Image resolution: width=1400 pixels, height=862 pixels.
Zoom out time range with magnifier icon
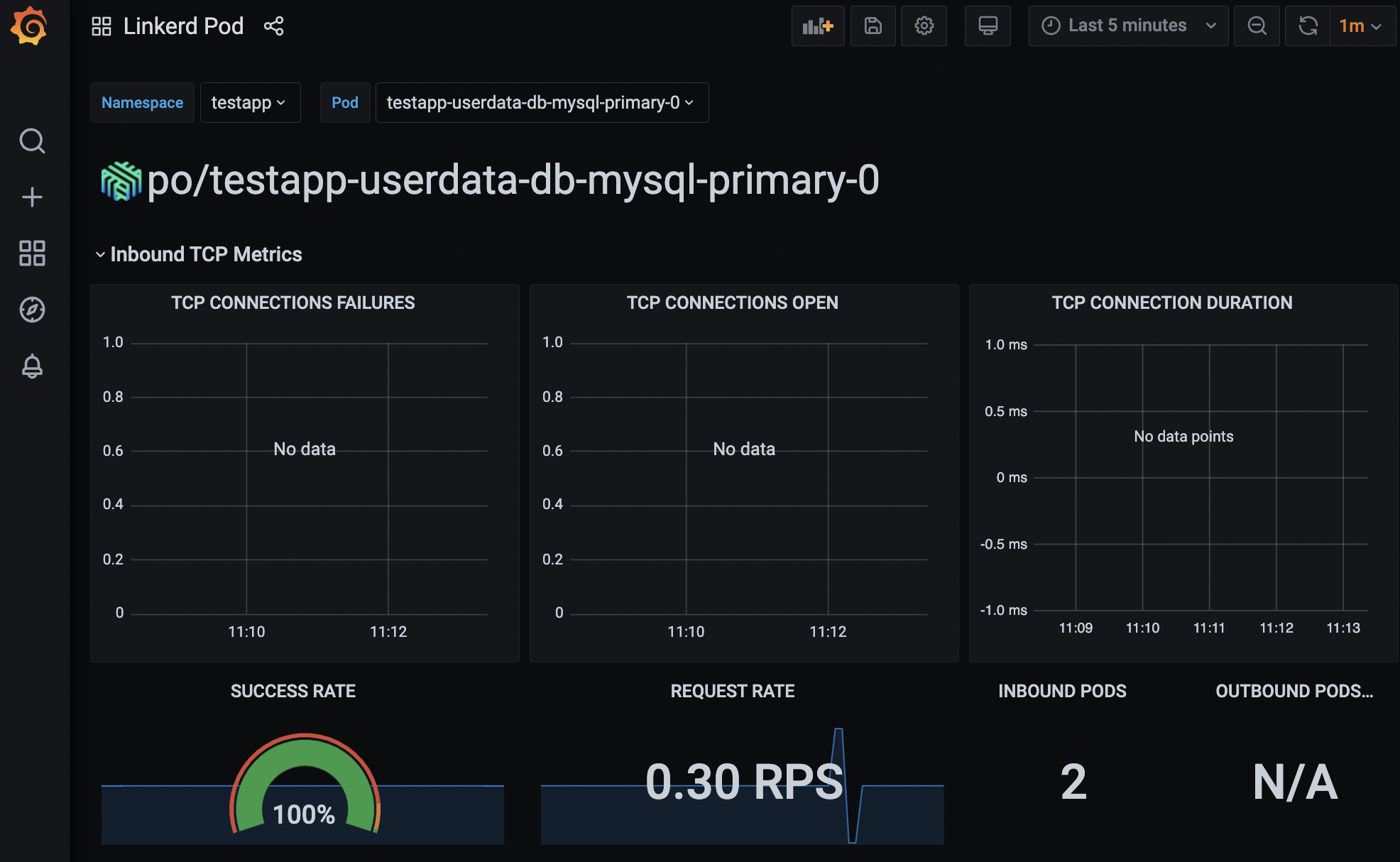click(1257, 26)
